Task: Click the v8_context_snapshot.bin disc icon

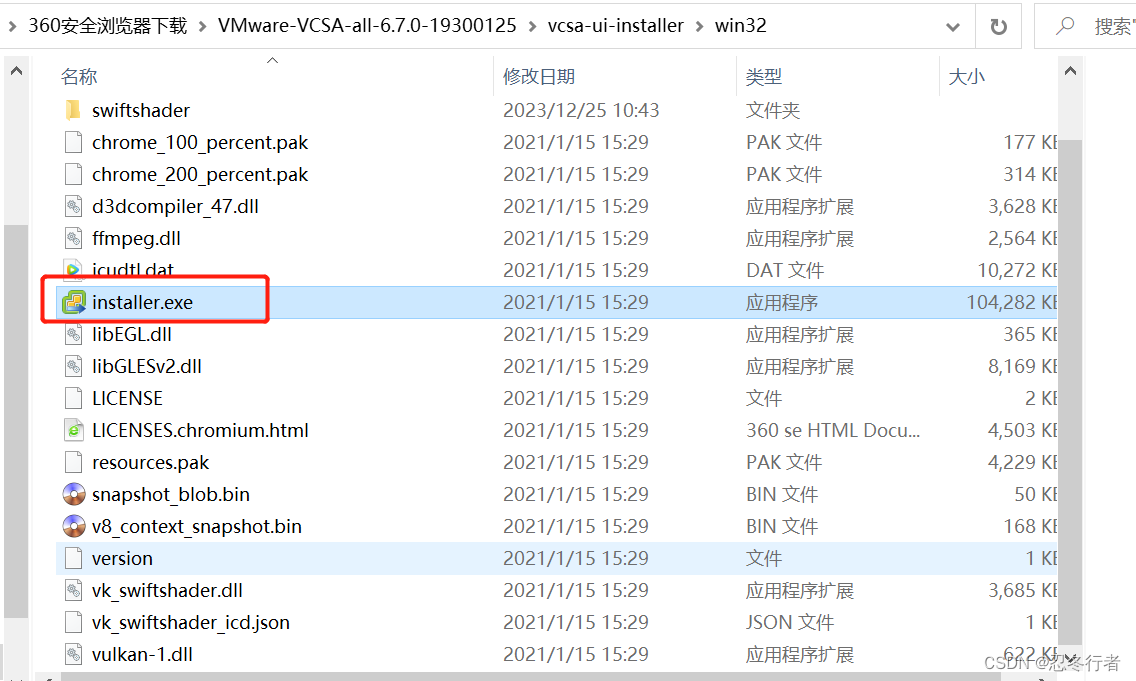Action: tap(74, 526)
